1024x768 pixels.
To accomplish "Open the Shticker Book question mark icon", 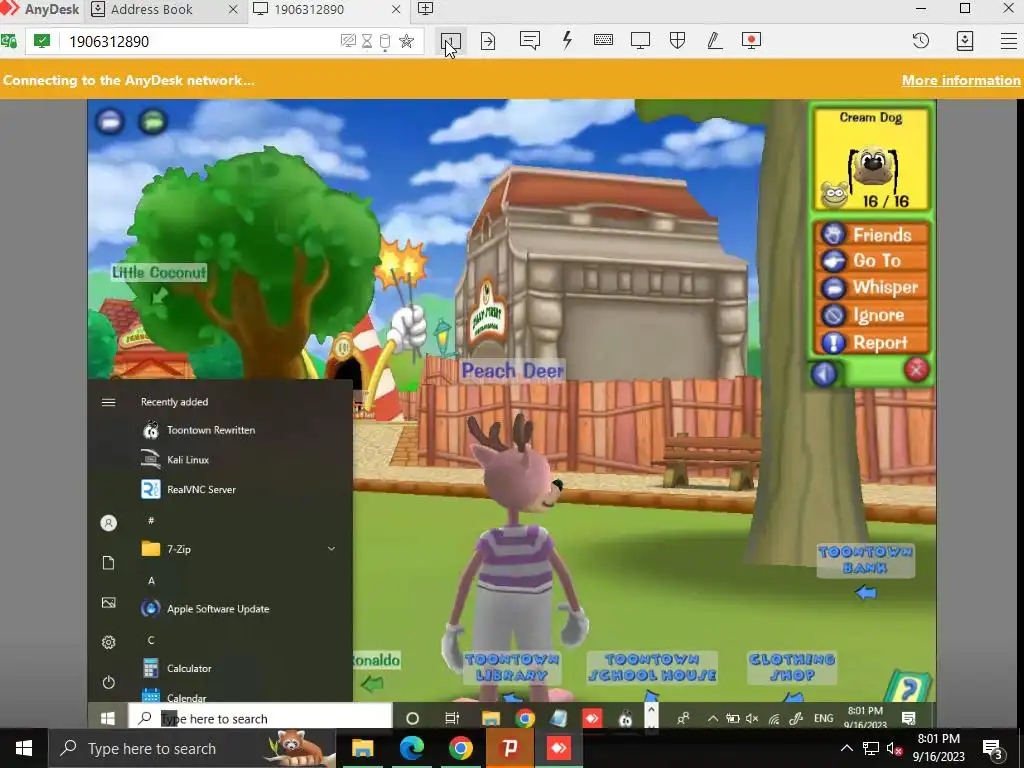I will coord(908,686).
